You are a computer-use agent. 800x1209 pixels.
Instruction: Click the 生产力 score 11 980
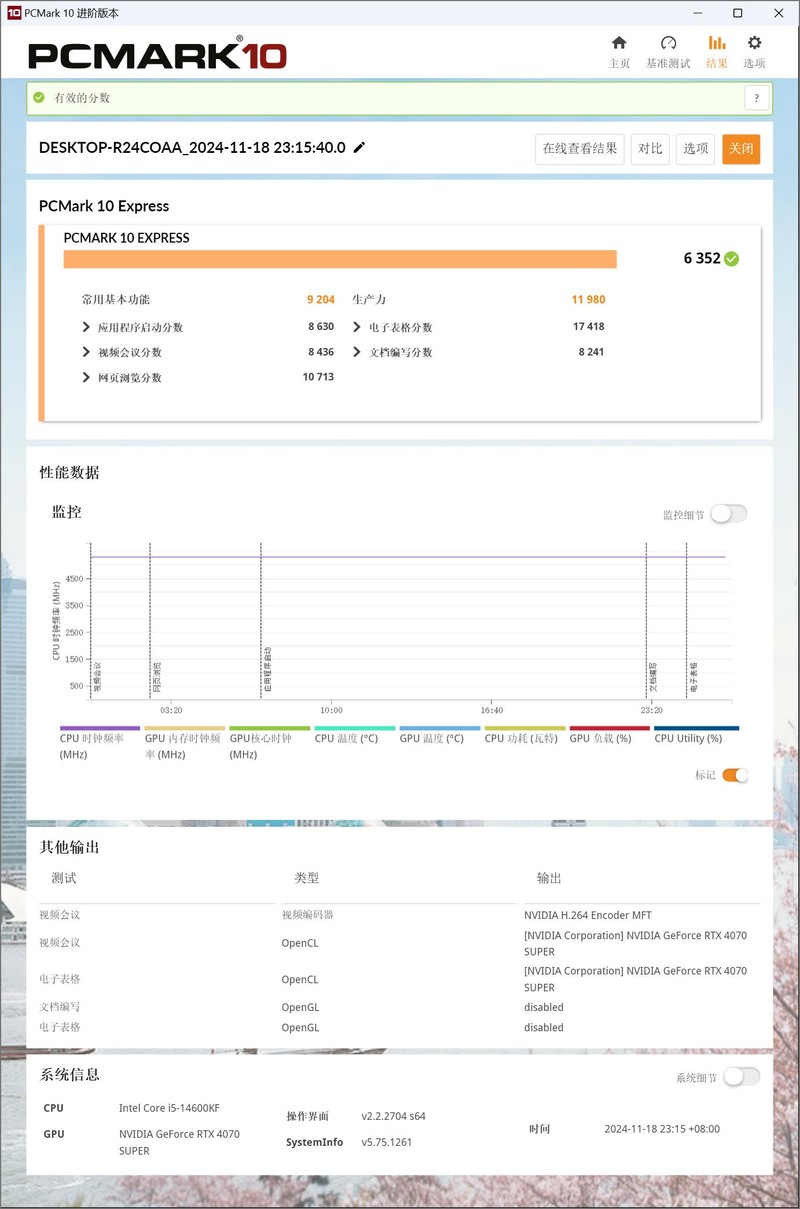[588, 299]
